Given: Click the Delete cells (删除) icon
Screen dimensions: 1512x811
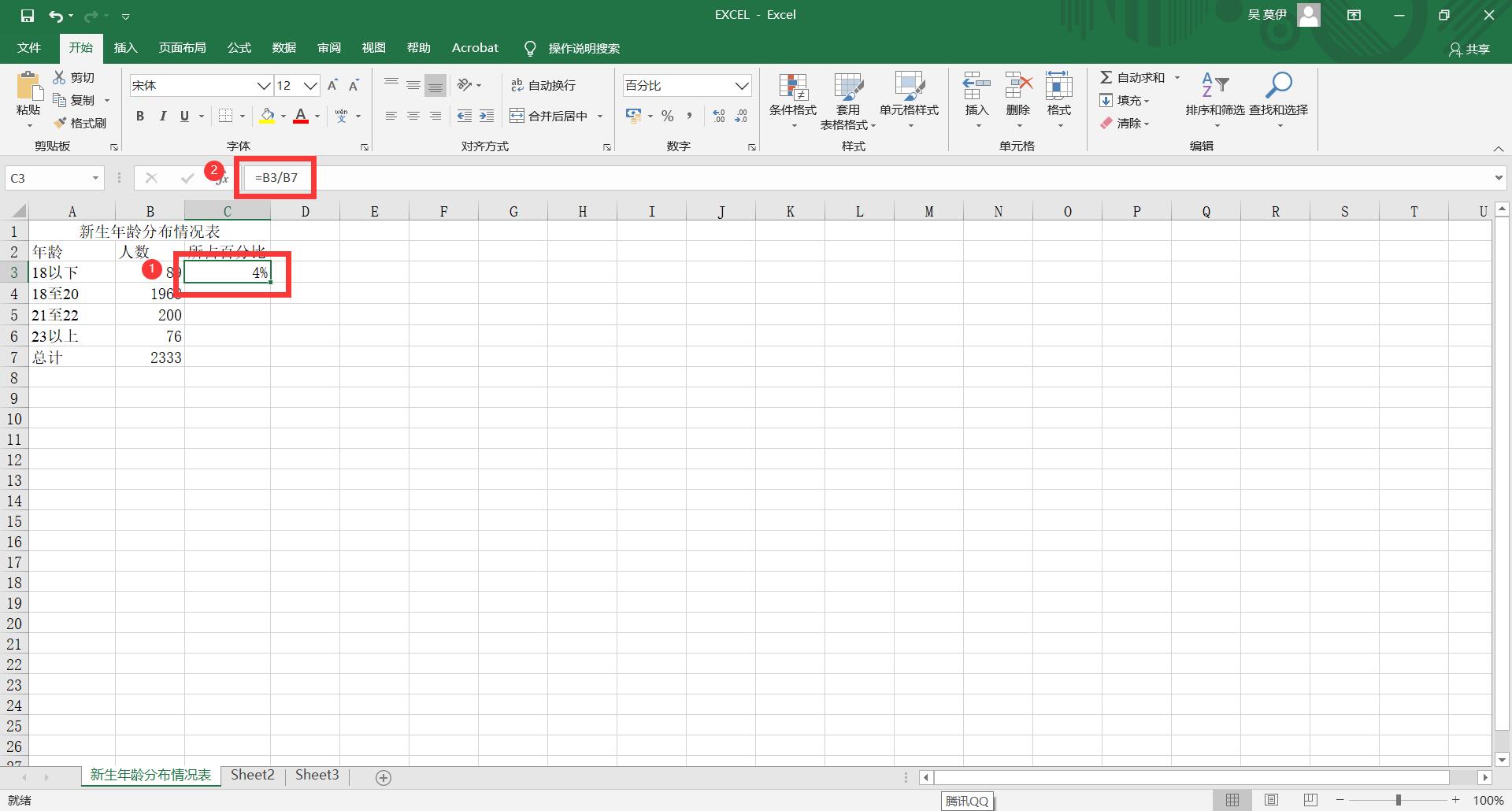Looking at the screenshot, I should pos(1018,86).
